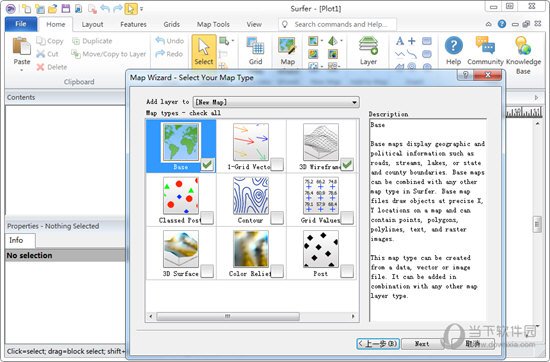Click map types scrollbar left arrow
550x362 pixels.
pyautogui.click(x=151, y=316)
